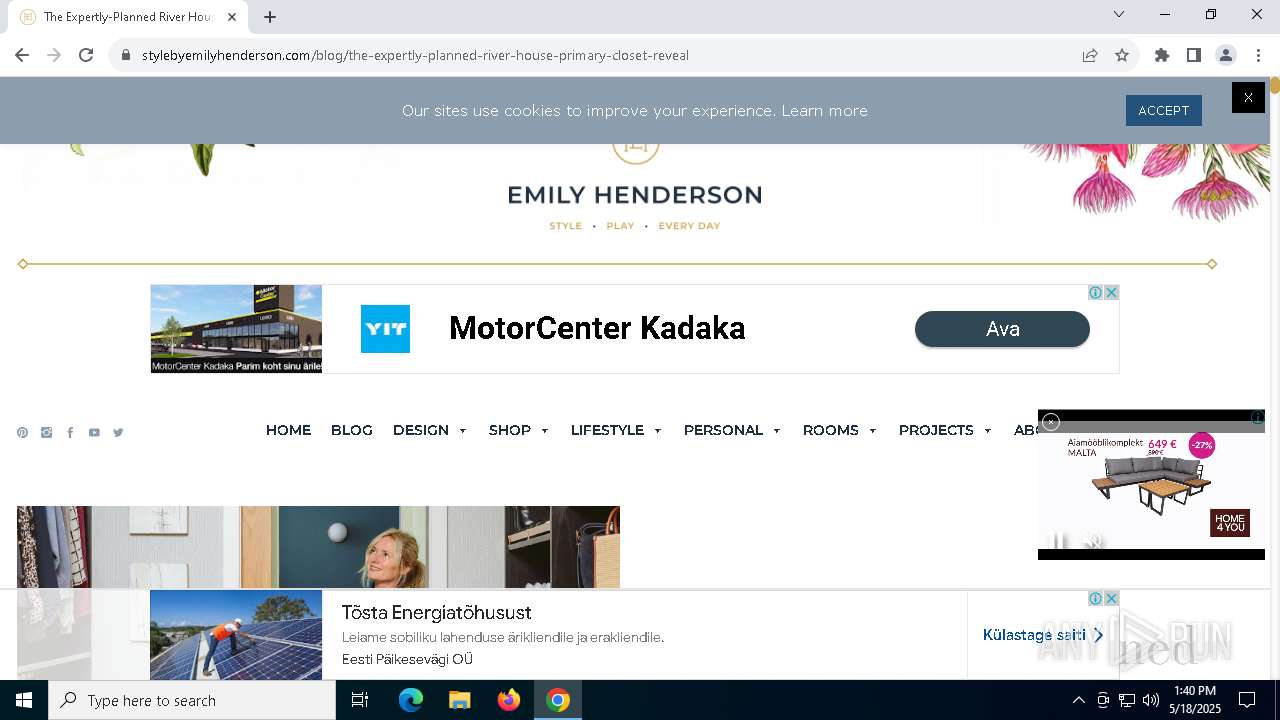Open File Explorer from taskbar
Image resolution: width=1280 pixels, height=720 pixels.
pos(459,700)
